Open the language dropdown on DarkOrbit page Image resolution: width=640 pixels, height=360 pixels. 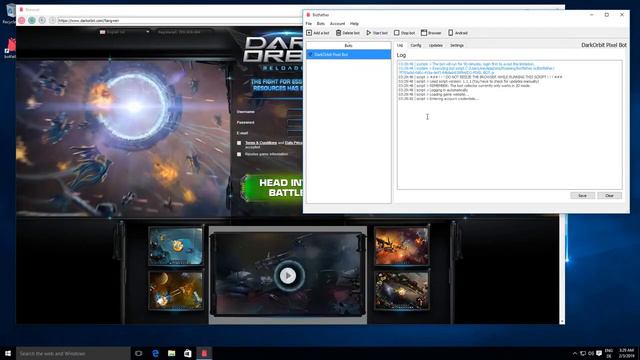click(124, 32)
